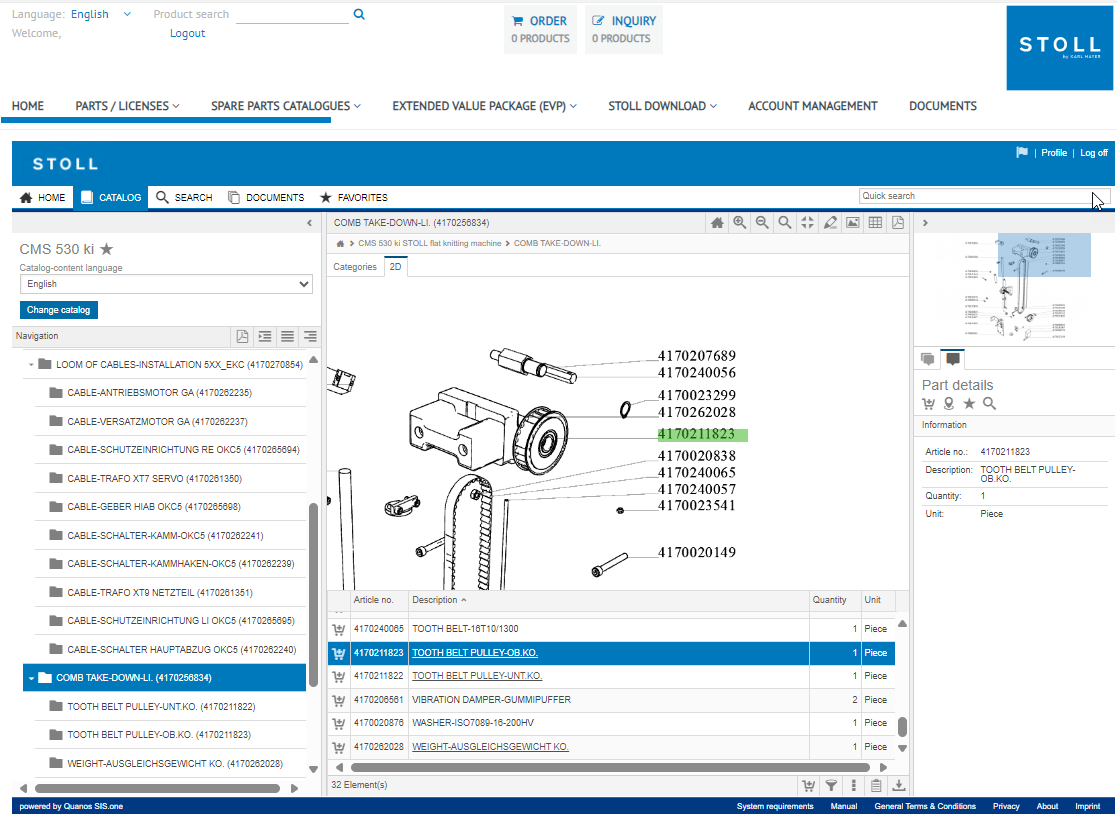The image size is (1117, 814).
Task: Click the zoom in icon on drawing toolbar
Action: [739, 223]
